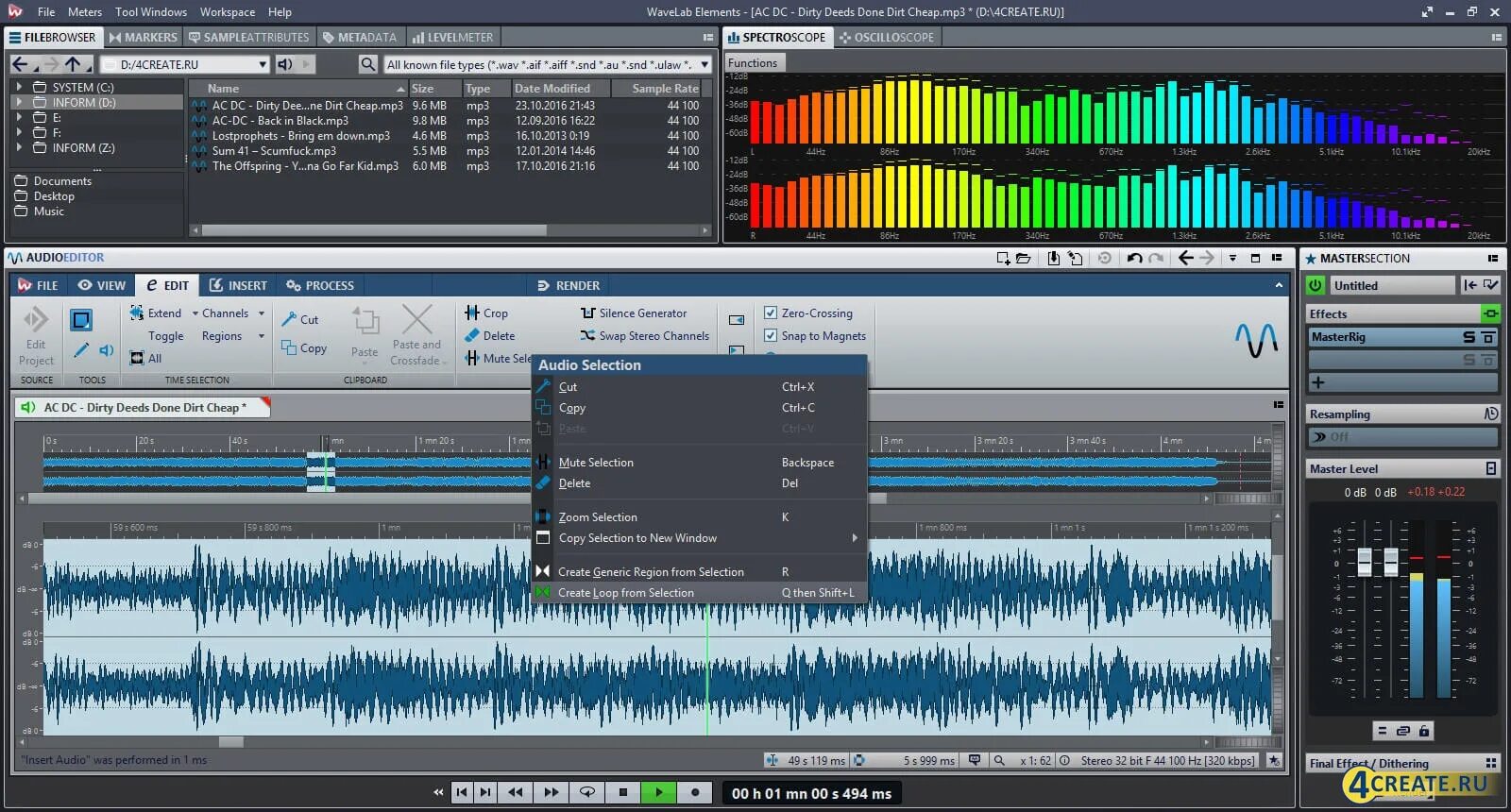Expand the INFORM (Z:) tree node

pos(19,147)
